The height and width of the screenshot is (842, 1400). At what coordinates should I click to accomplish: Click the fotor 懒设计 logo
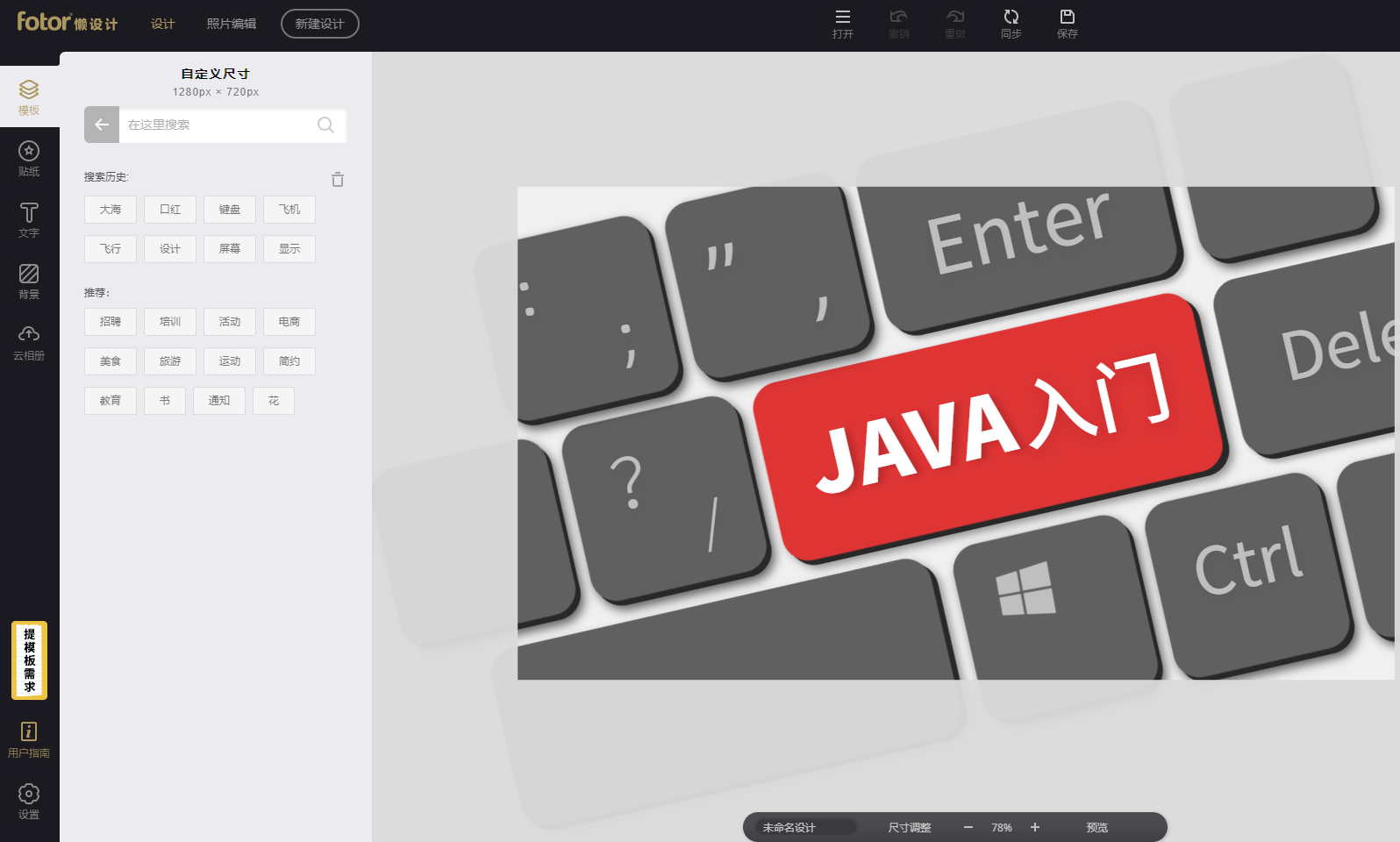[x=68, y=22]
